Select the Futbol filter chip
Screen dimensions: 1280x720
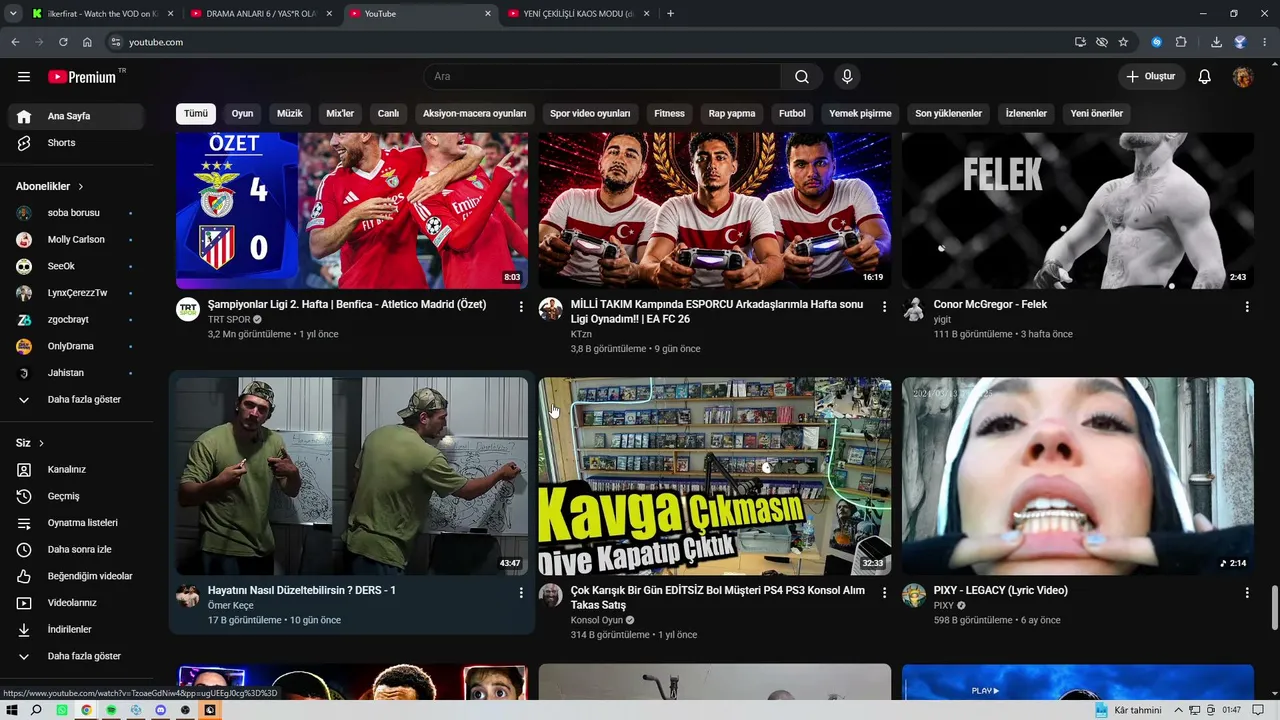[792, 113]
